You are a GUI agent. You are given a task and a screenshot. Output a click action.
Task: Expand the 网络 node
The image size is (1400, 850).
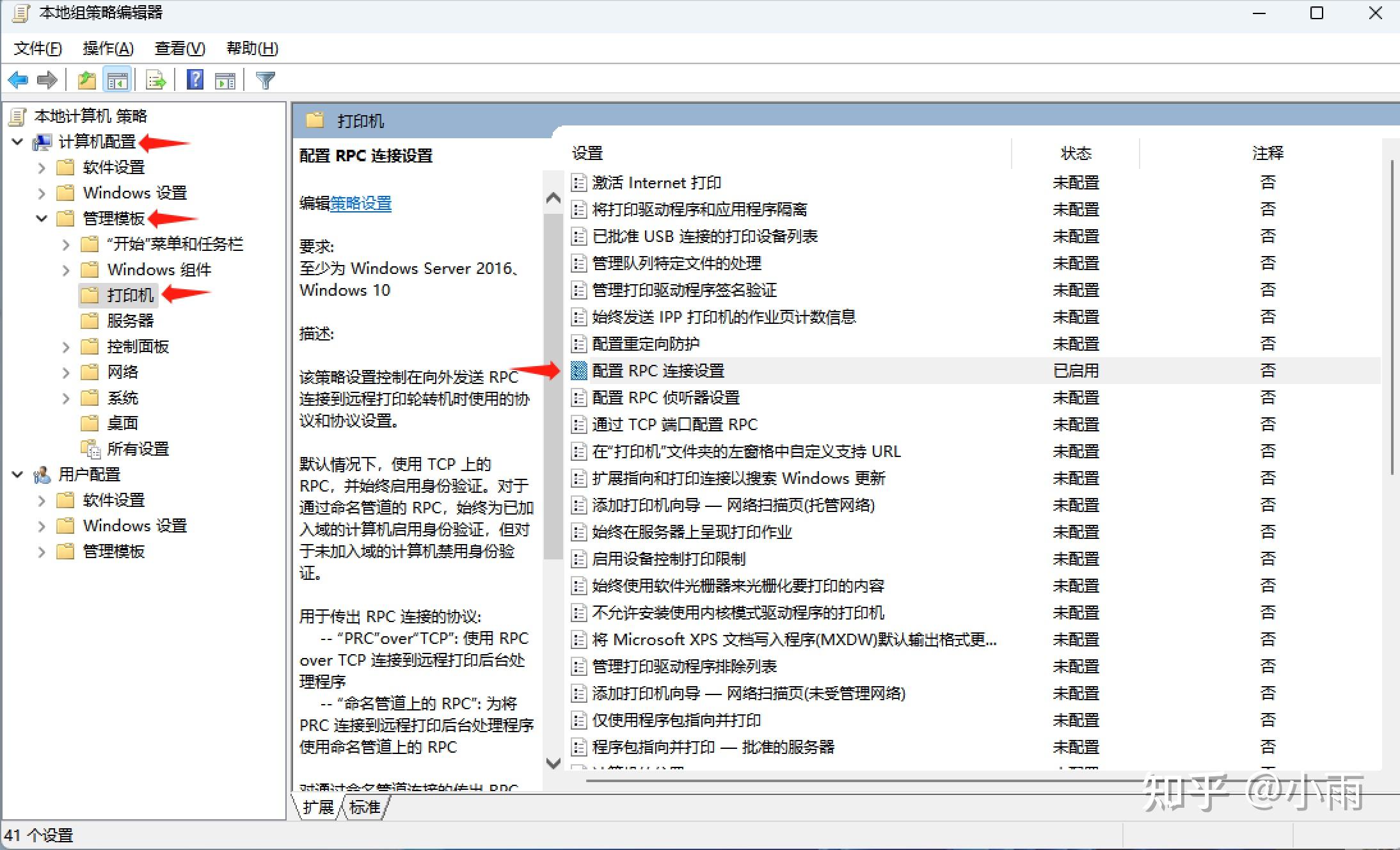[x=66, y=373]
